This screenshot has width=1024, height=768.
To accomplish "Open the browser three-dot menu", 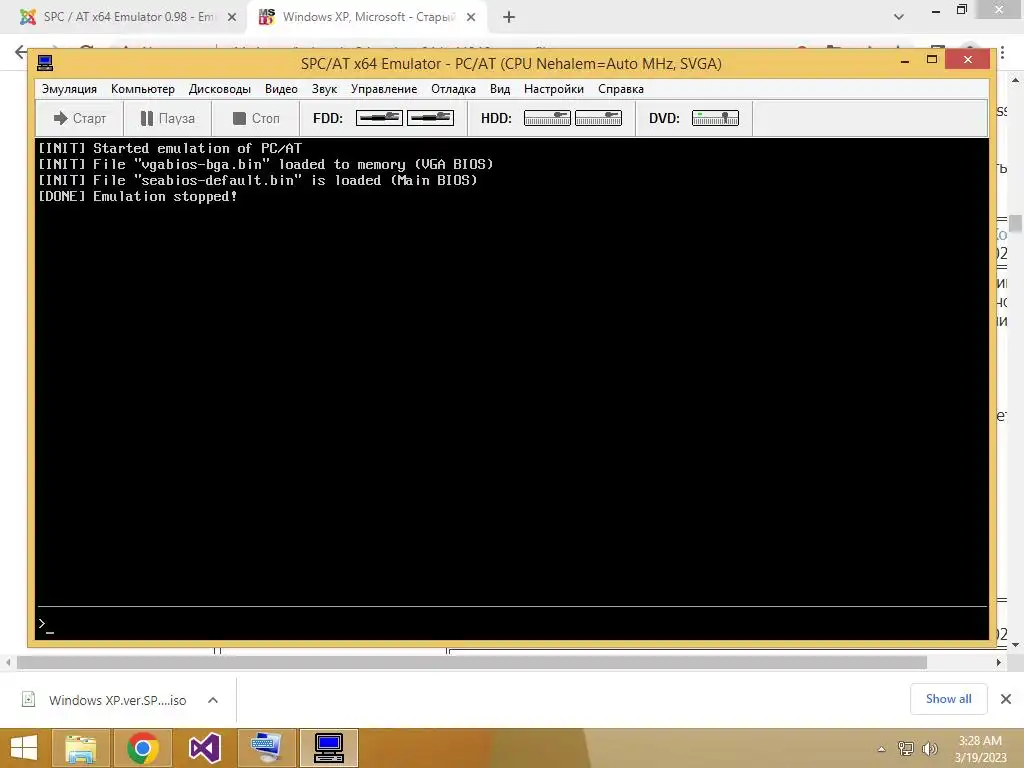I will pos(1002,54).
